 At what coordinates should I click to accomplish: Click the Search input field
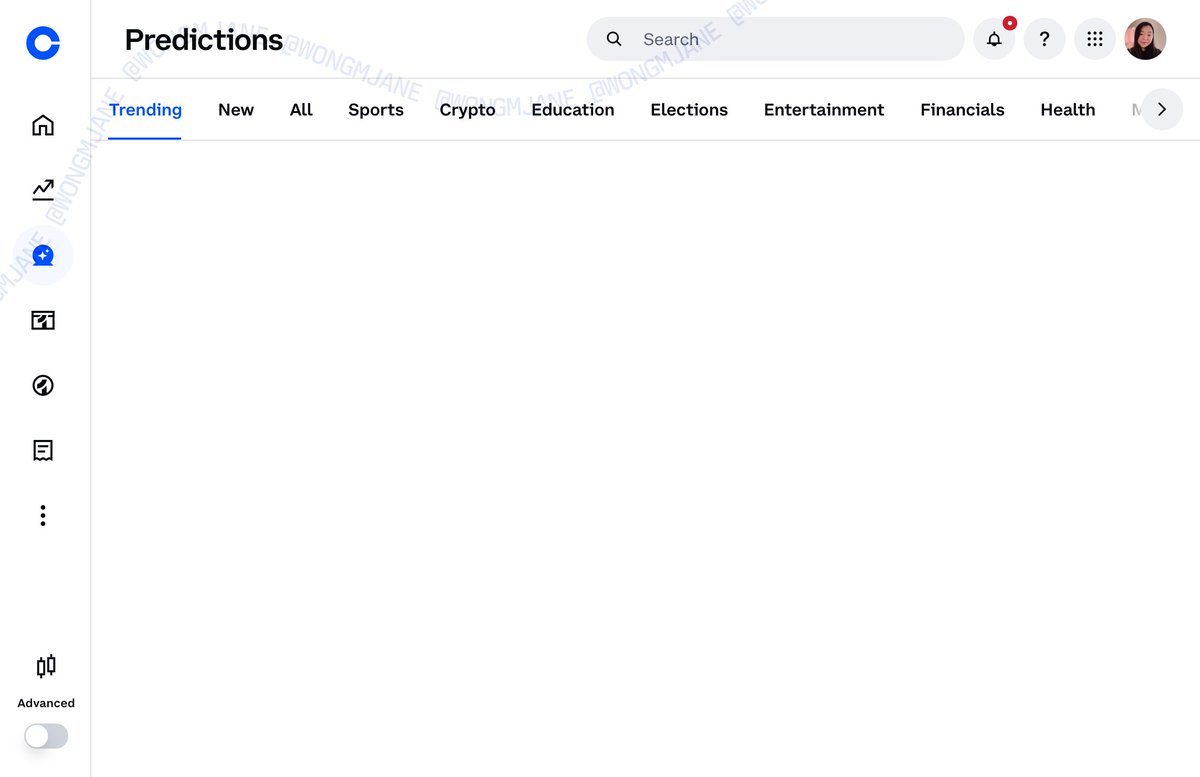pyautogui.click(x=775, y=38)
